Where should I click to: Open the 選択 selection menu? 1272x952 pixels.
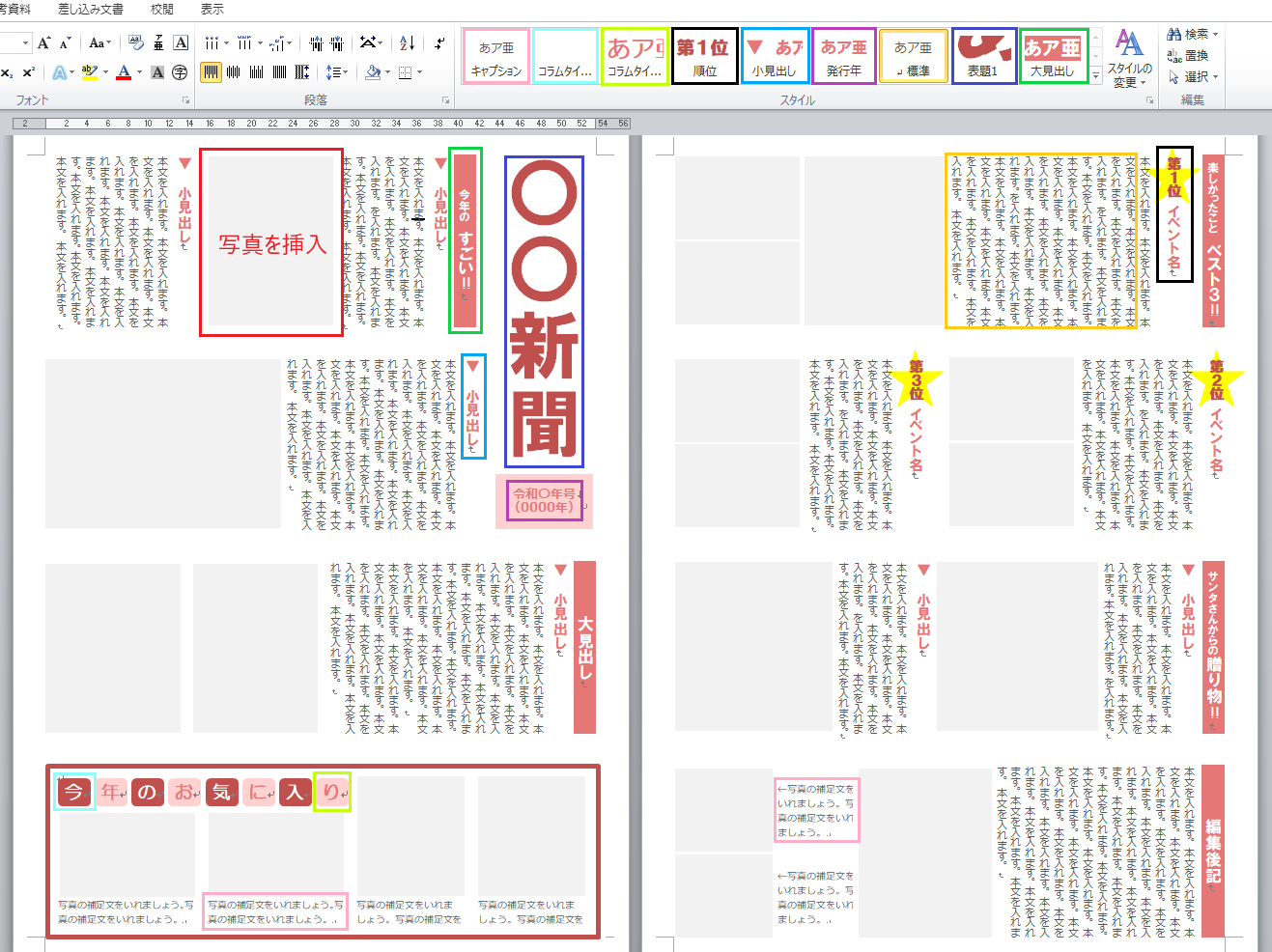[x=1193, y=77]
